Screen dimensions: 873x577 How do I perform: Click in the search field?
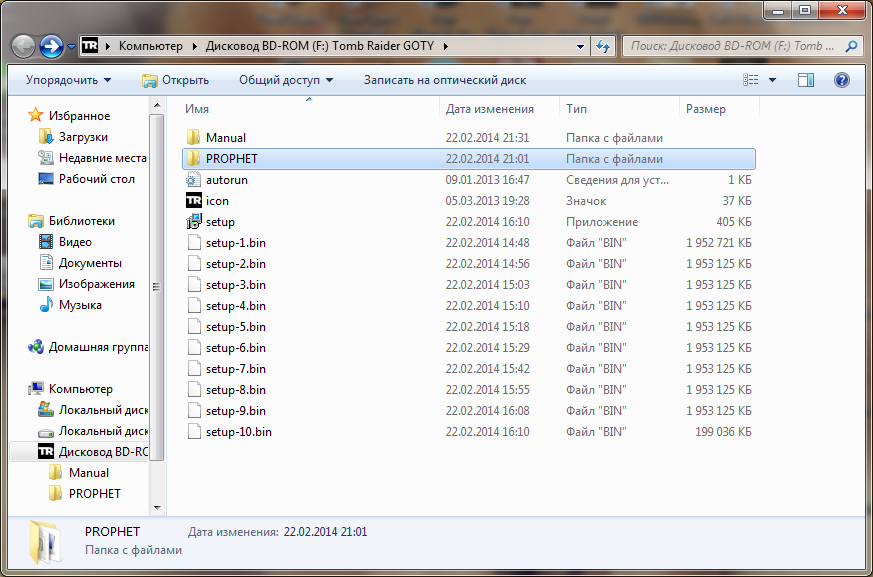point(734,46)
